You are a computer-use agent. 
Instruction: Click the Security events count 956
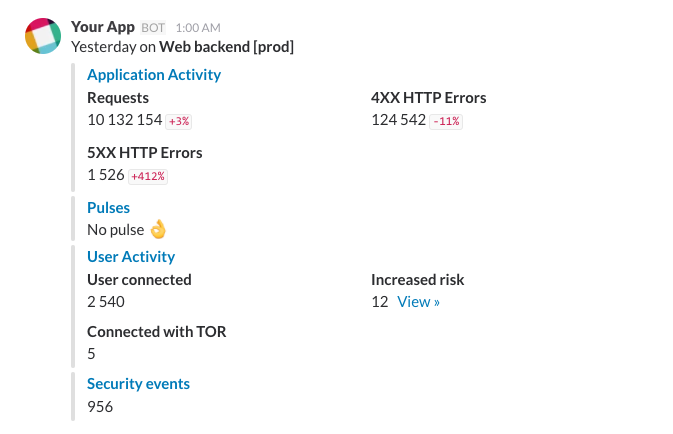pyautogui.click(x=100, y=407)
